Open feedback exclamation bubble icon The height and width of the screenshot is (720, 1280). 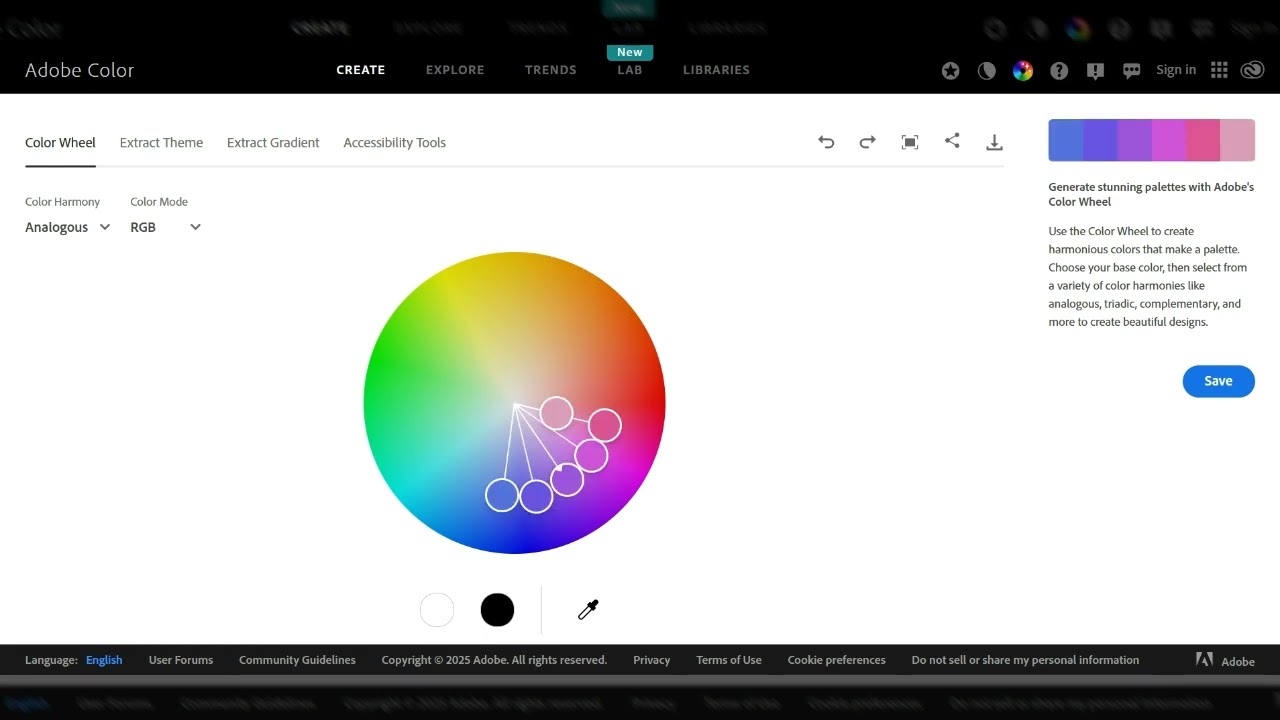coord(1095,70)
